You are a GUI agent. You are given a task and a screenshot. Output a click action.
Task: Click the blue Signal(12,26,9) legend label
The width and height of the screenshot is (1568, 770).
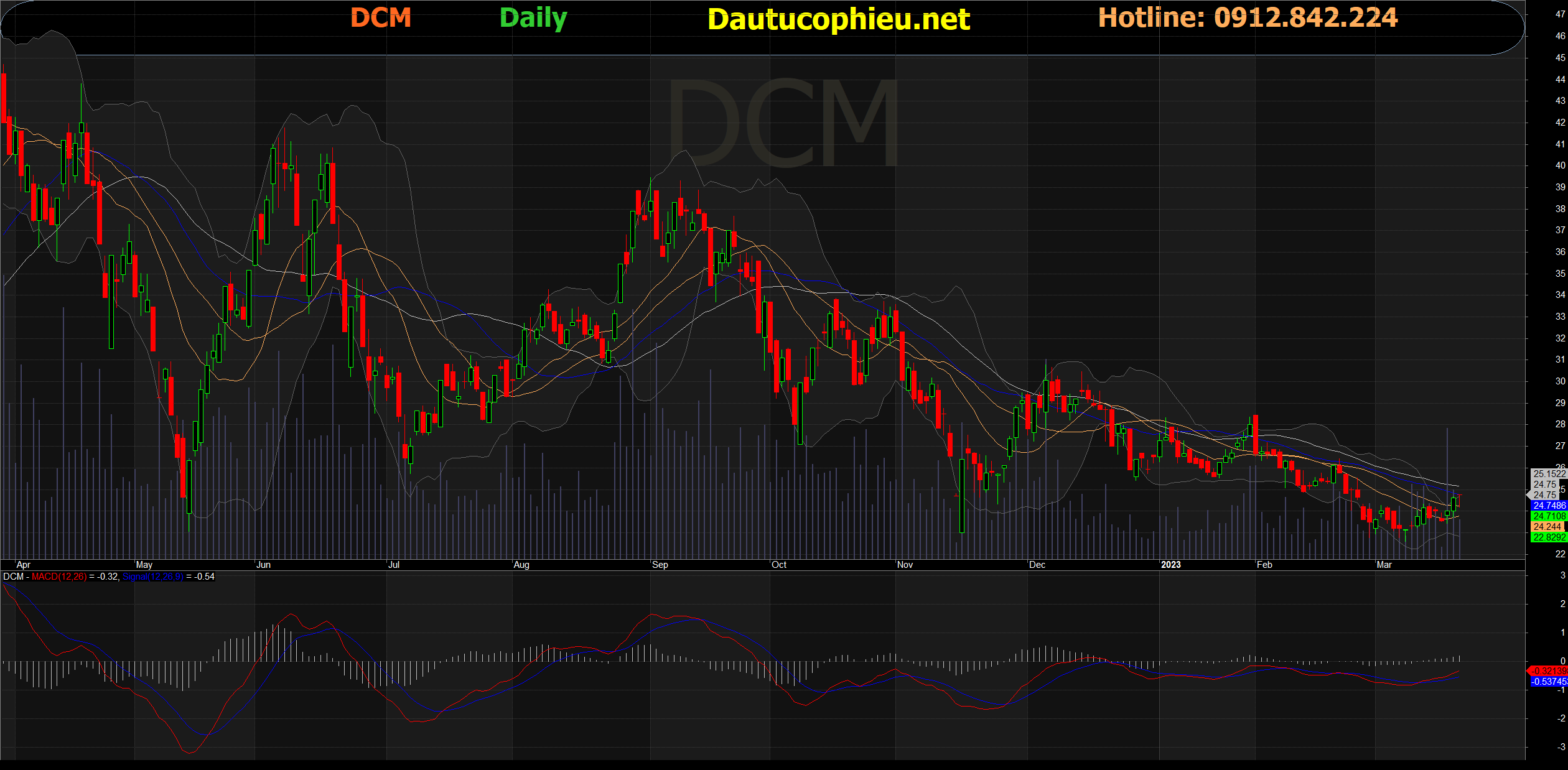152,577
